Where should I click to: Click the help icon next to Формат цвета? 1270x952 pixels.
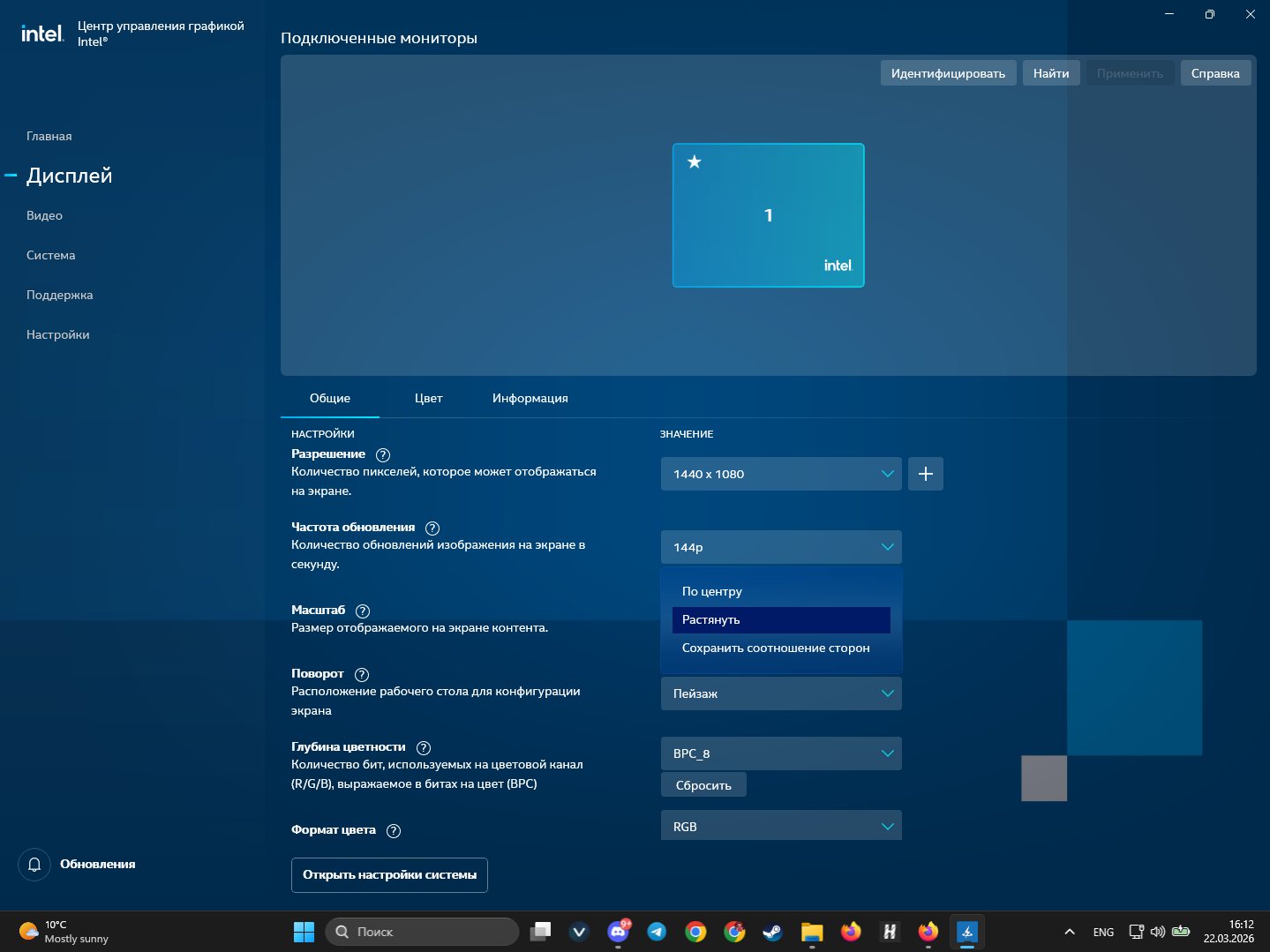tap(394, 831)
